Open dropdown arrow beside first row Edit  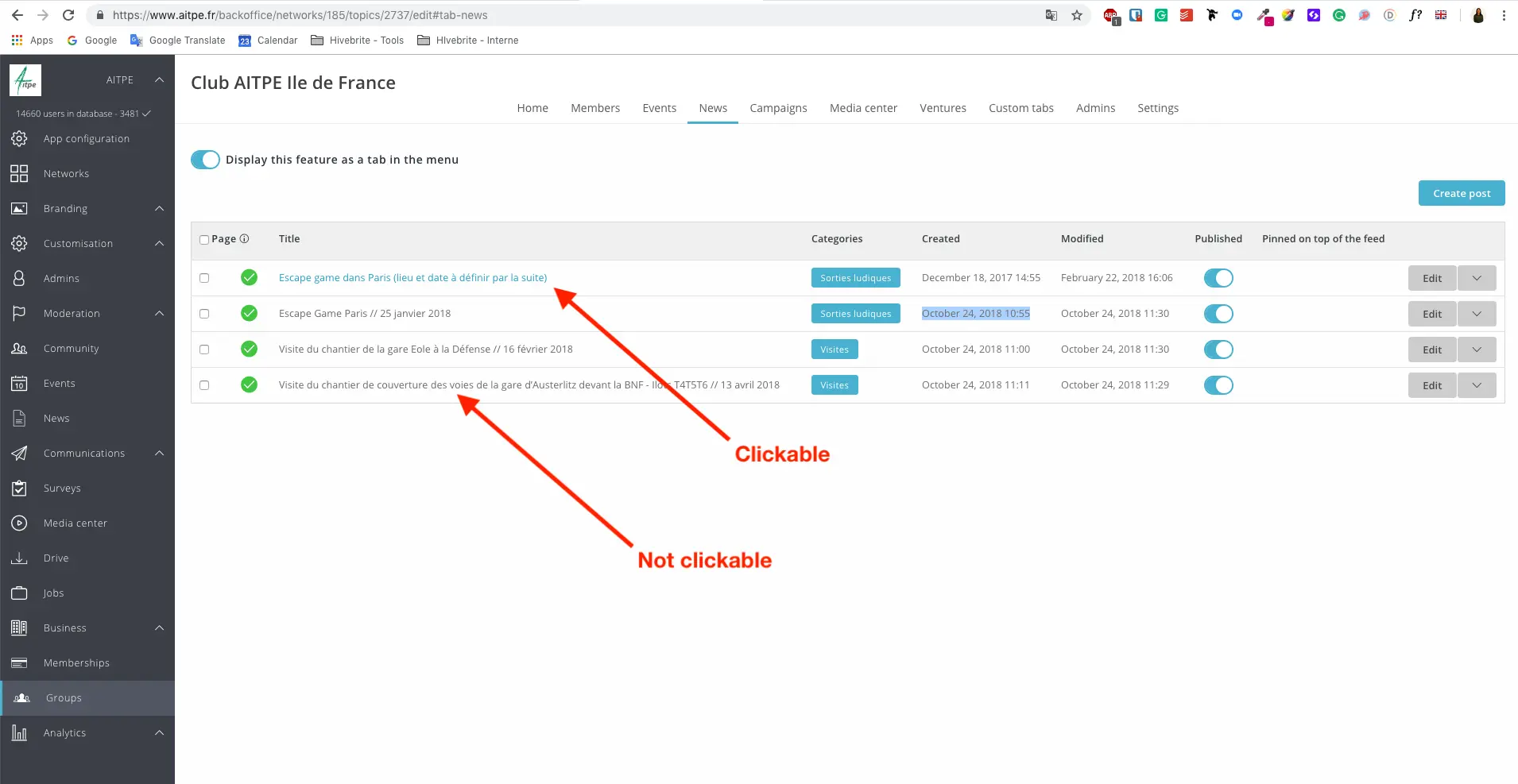(1476, 278)
